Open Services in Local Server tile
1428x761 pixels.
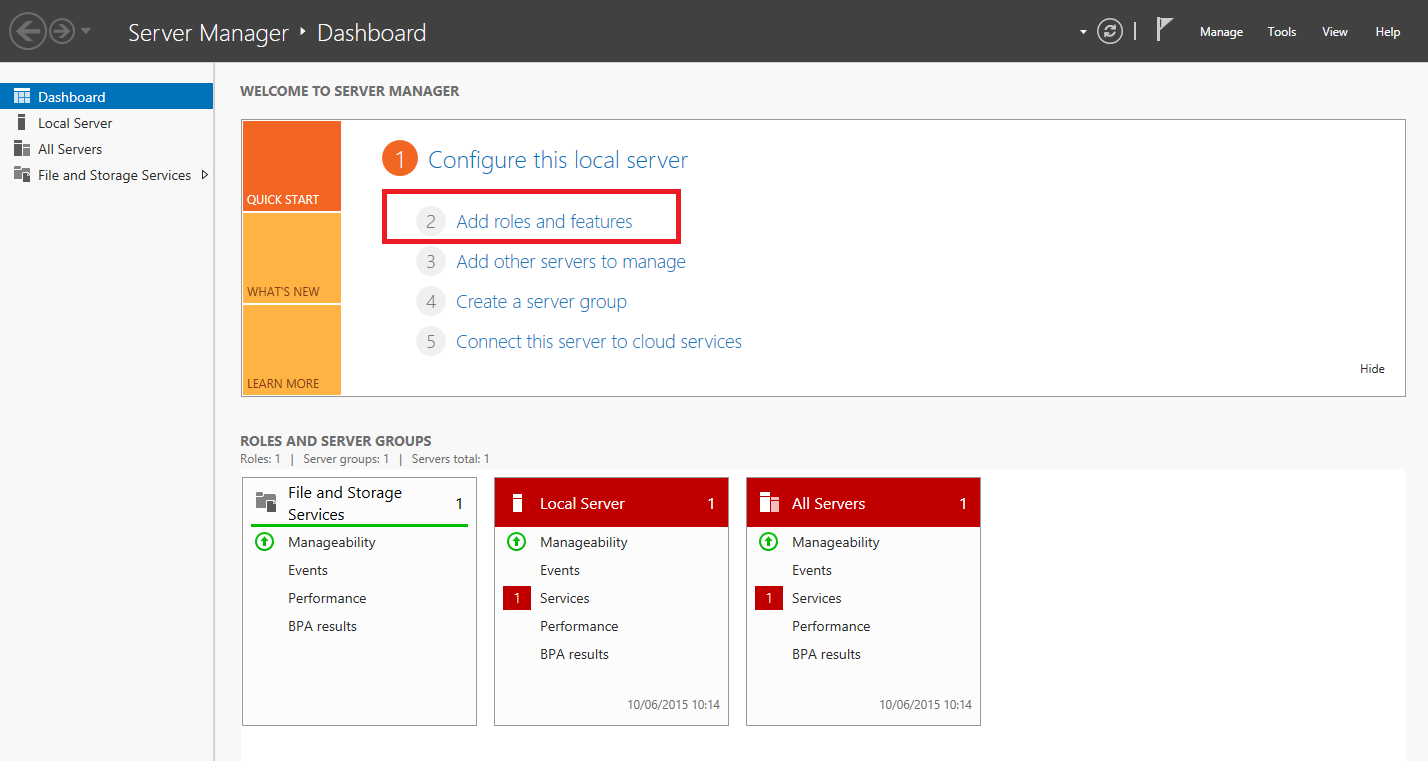pyautogui.click(x=565, y=598)
